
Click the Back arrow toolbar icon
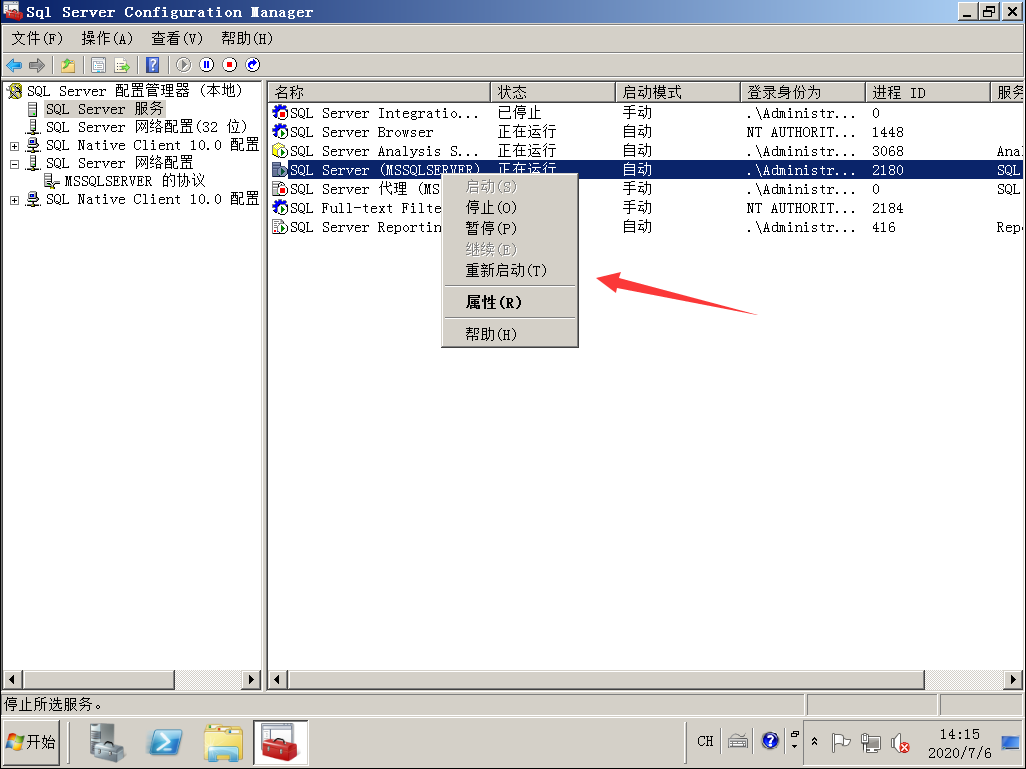(x=14, y=65)
